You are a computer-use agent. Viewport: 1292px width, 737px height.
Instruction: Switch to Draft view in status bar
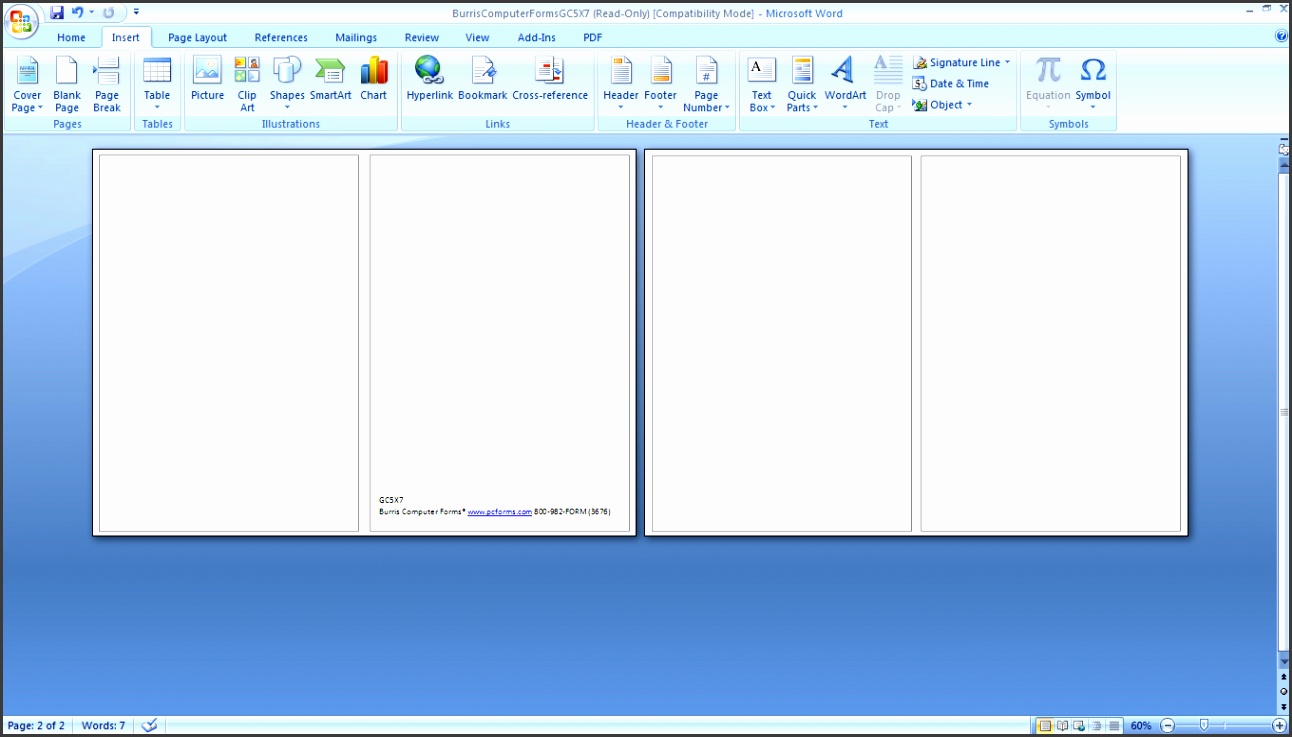(1114, 725)
